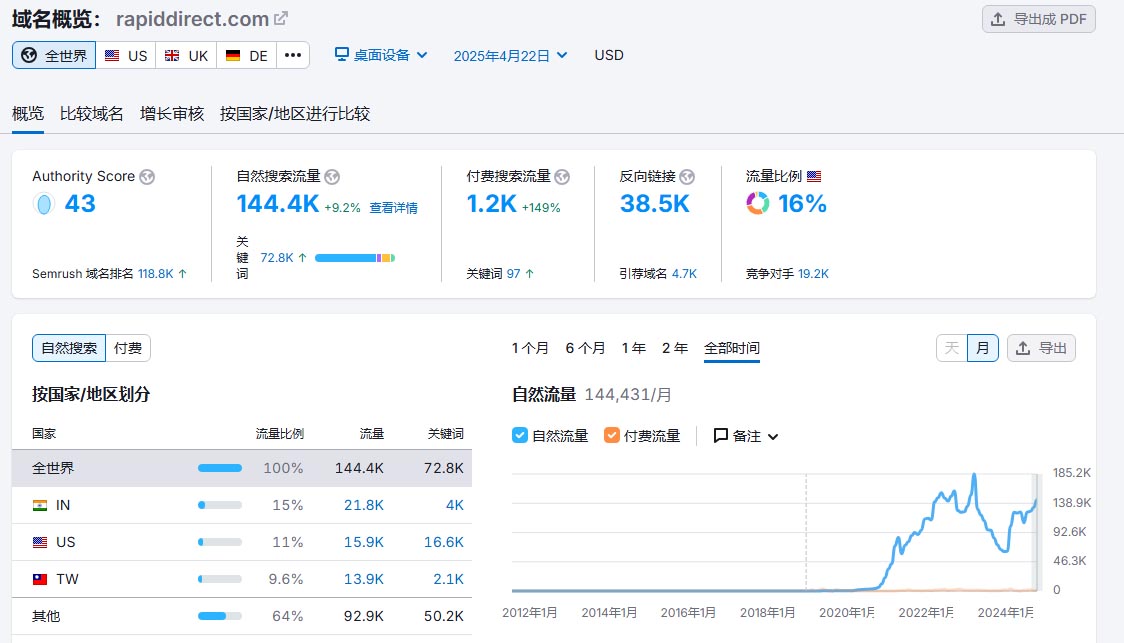Image resolution: width=1124 pixels, height=643 pixels.
Task: Select the 月 granularity toggle
Action: pos(983,348)
